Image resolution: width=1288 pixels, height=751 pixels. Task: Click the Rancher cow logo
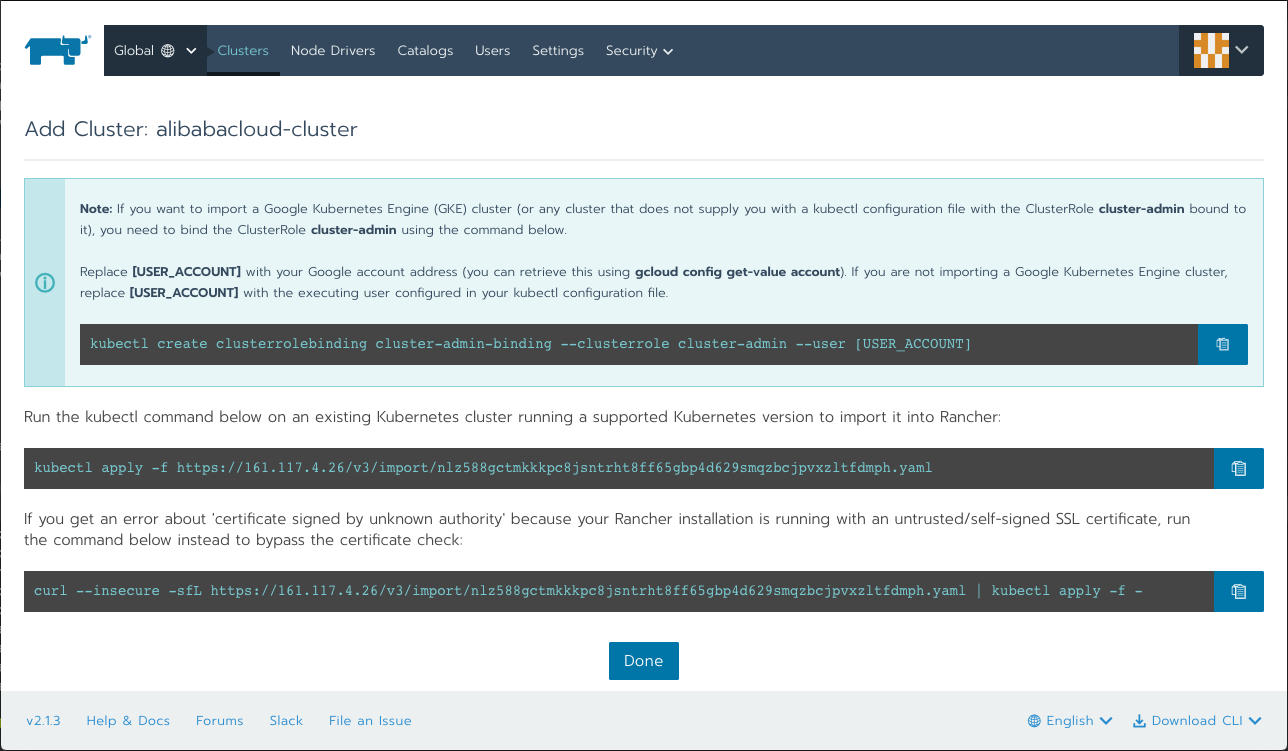pos(57,50)
